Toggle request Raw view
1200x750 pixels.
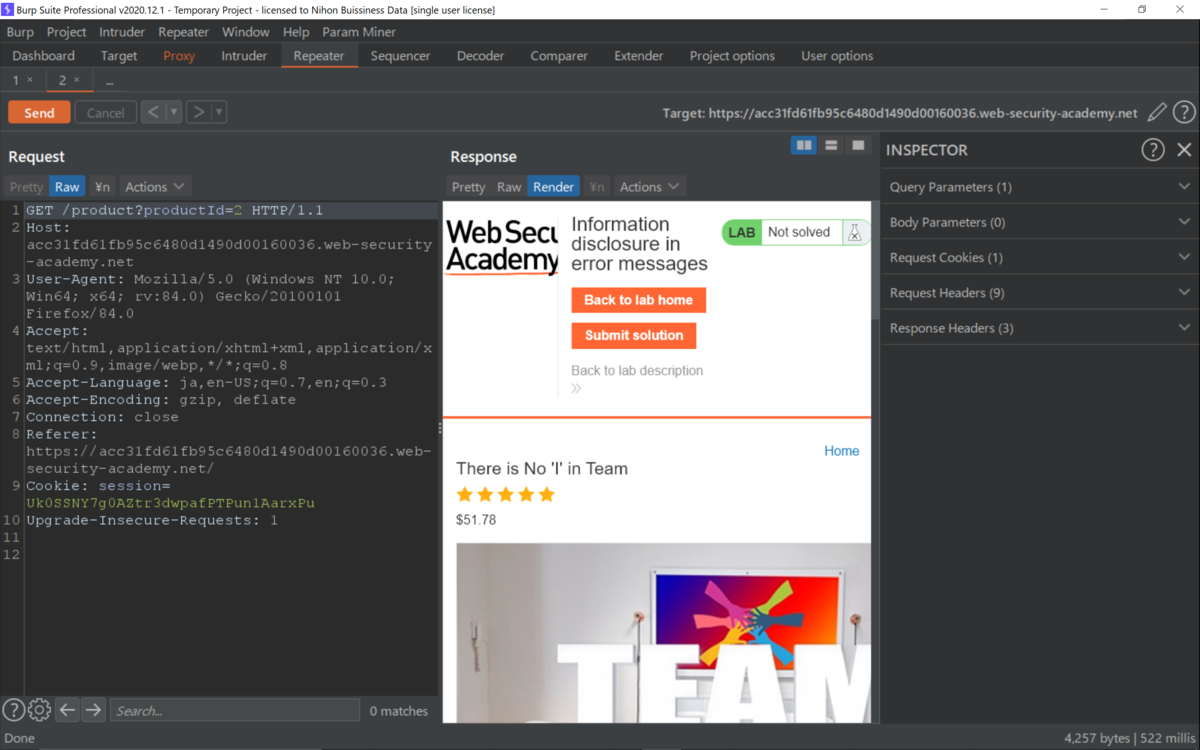[x=67, y=187]
